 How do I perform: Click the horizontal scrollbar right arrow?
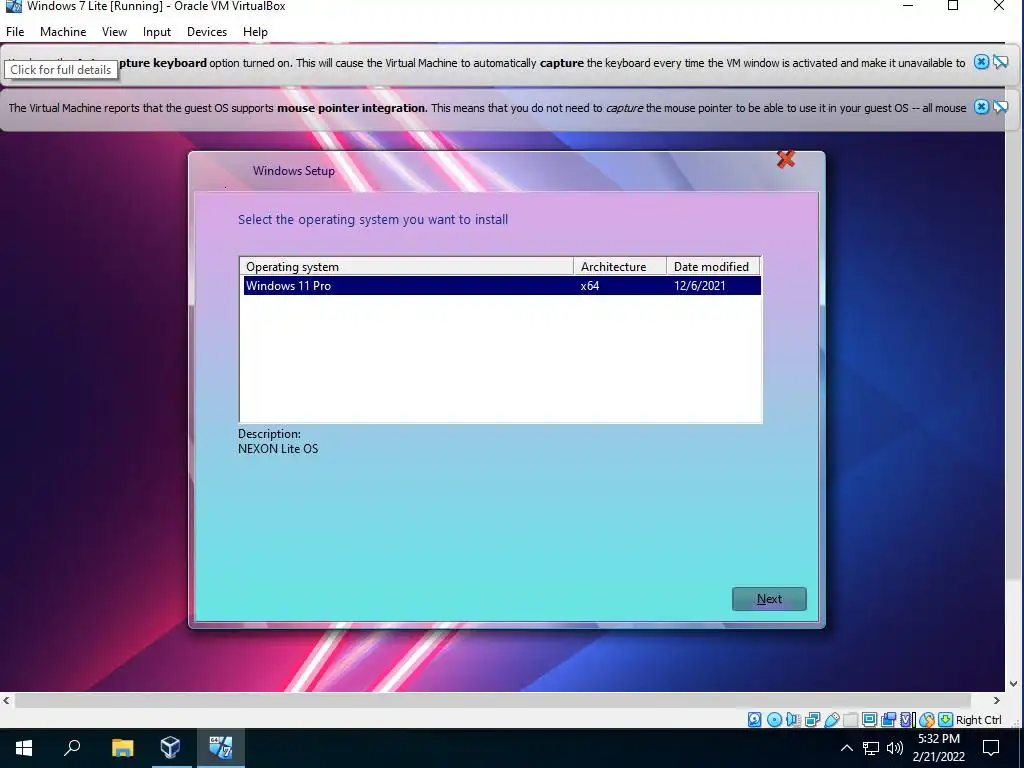(997, 700)
